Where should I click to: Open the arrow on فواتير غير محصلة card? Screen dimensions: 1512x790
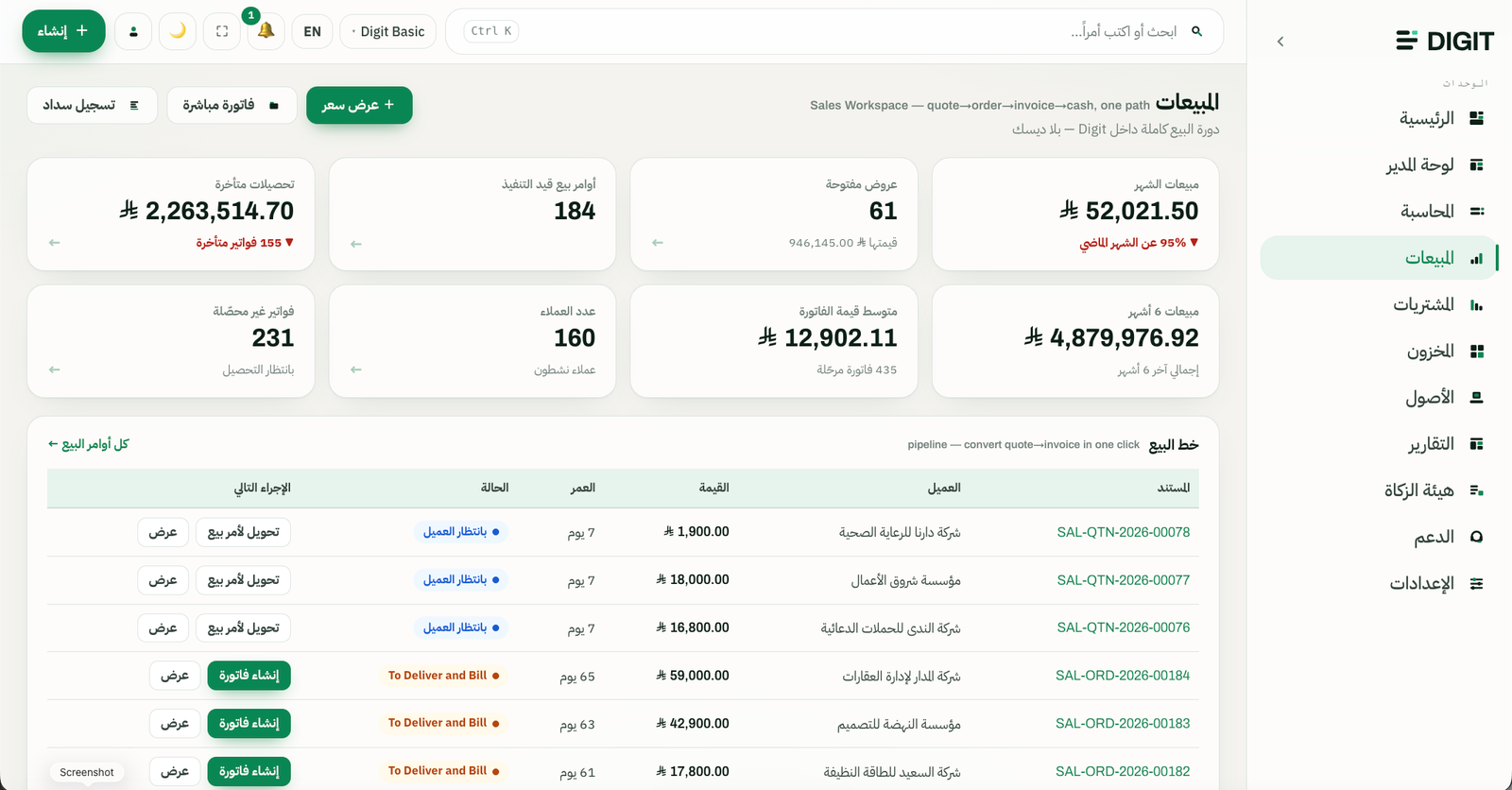tap(55, 369)
